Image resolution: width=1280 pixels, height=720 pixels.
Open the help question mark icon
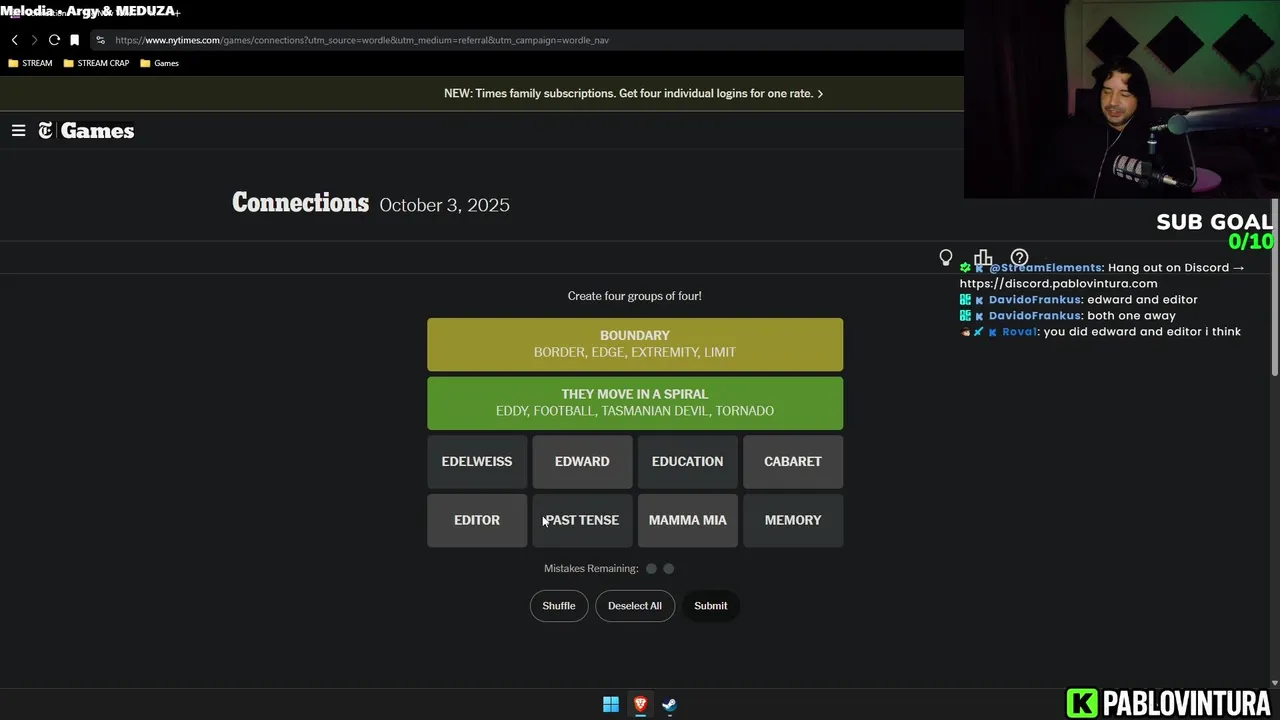tap(1019, 258)
